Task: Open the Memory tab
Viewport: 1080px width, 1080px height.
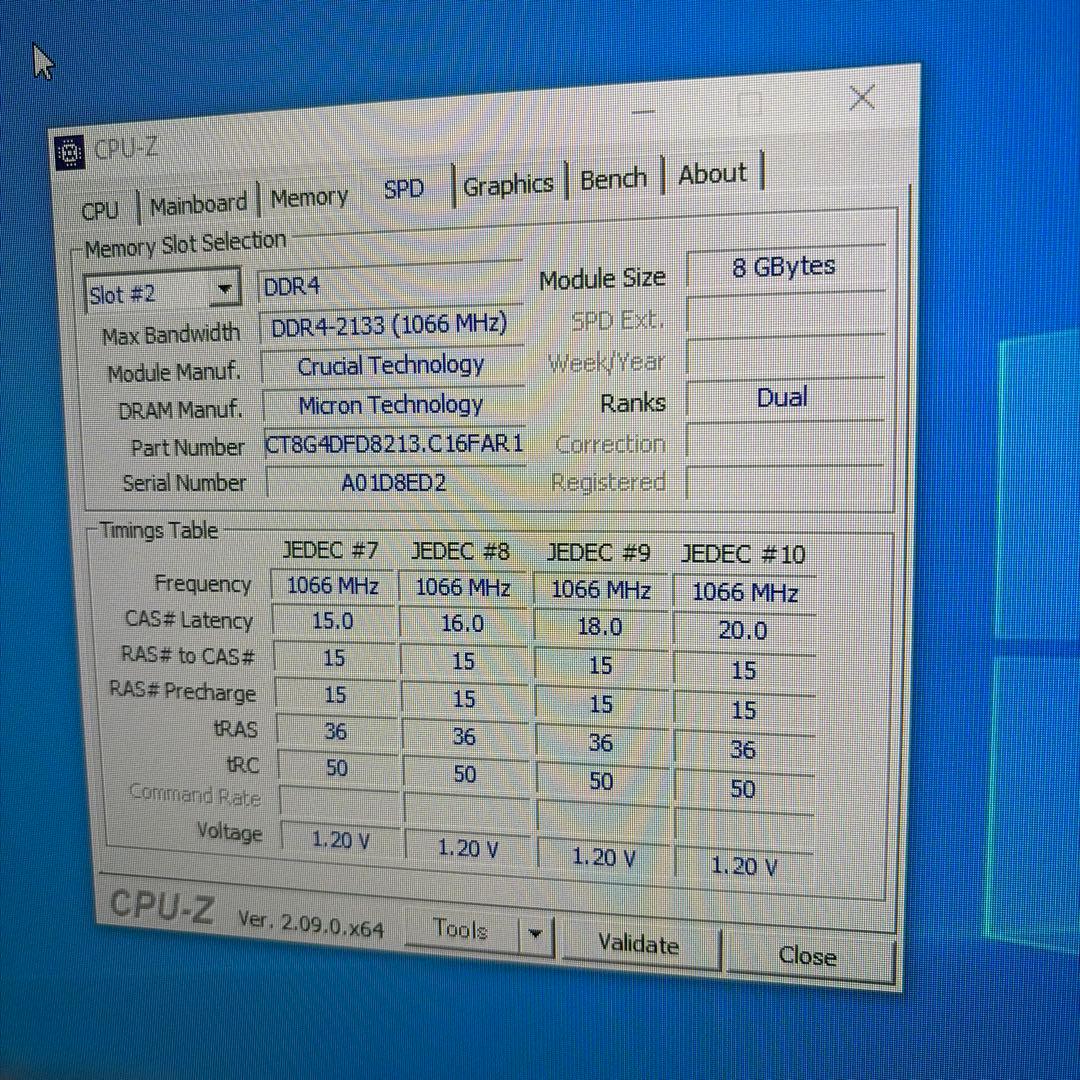Action: [x=308, y=196]
